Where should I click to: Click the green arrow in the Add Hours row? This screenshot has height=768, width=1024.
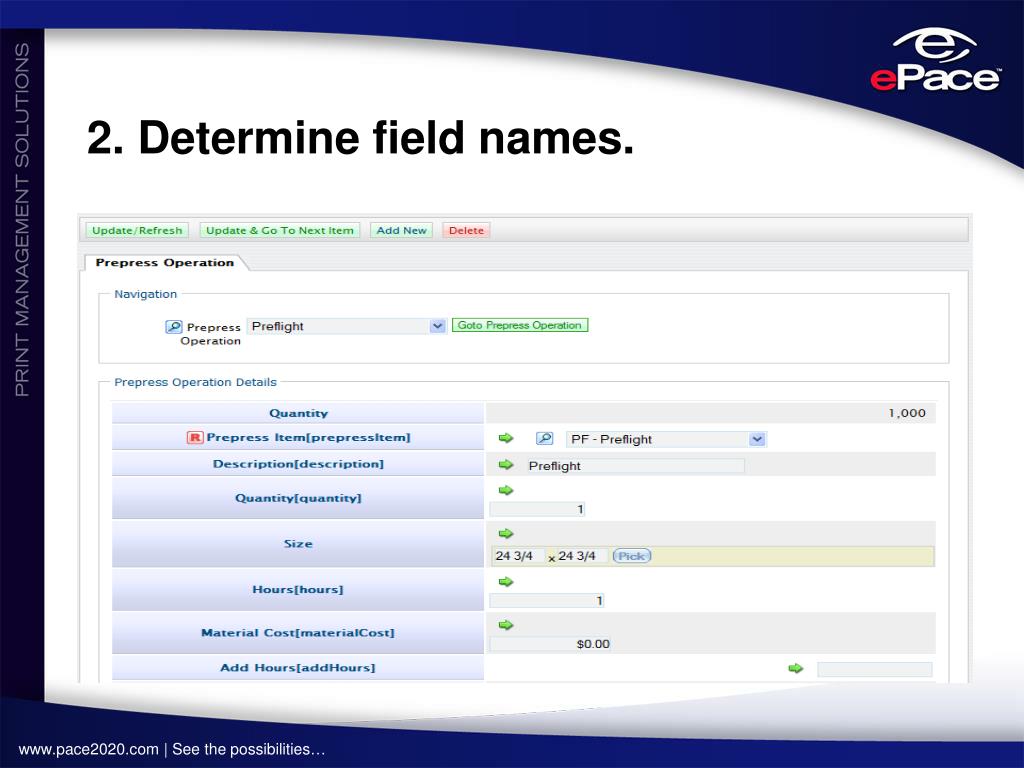pos(795,668)
